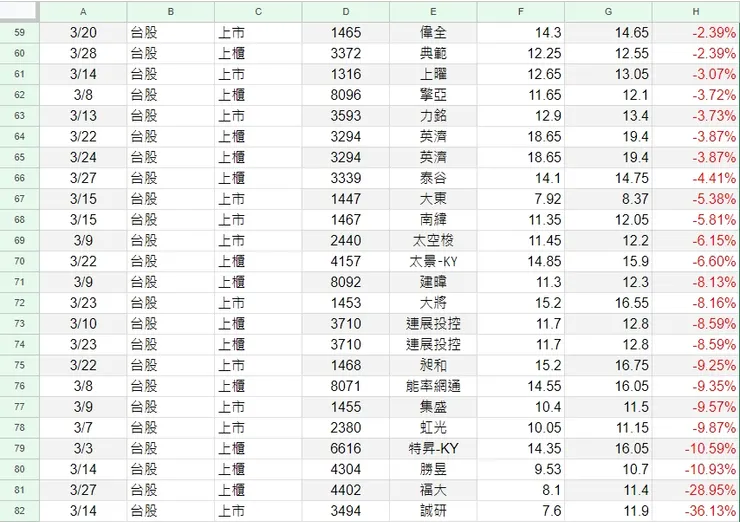This screenshot has width=740, height=522.
Task: Click 英濟 cell in row 64
Action: click(433, 136)
